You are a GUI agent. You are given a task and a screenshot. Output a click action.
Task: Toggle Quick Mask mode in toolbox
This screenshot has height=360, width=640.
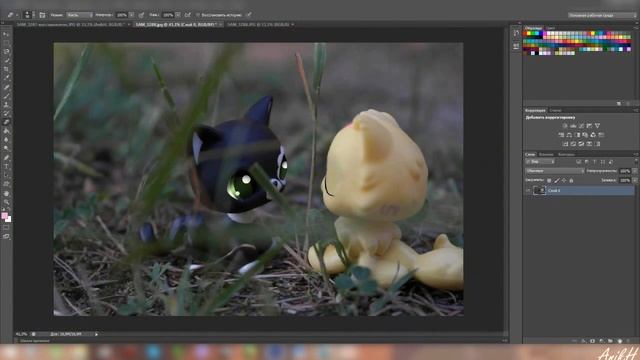click(6, 228)
